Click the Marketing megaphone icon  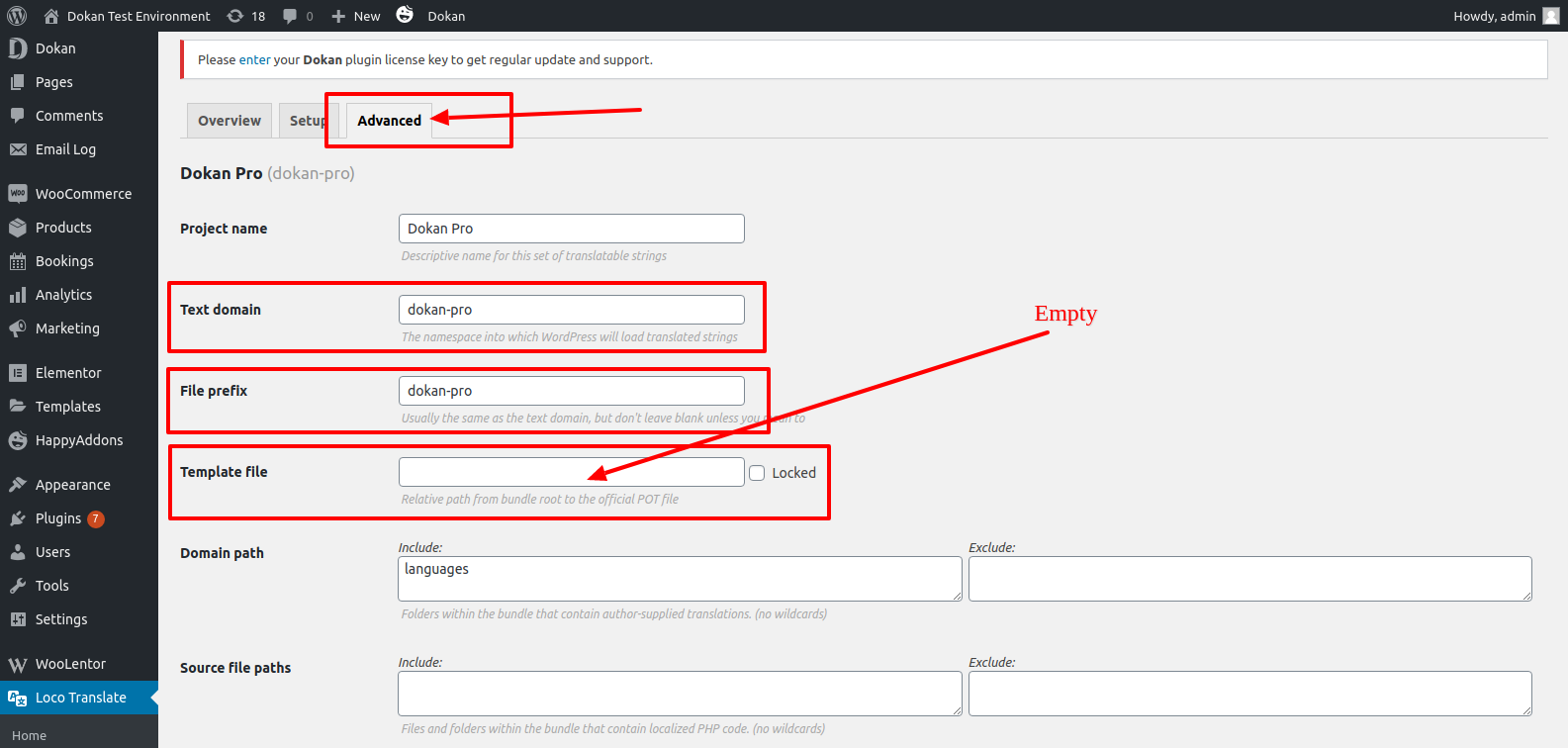coord(18,328)
